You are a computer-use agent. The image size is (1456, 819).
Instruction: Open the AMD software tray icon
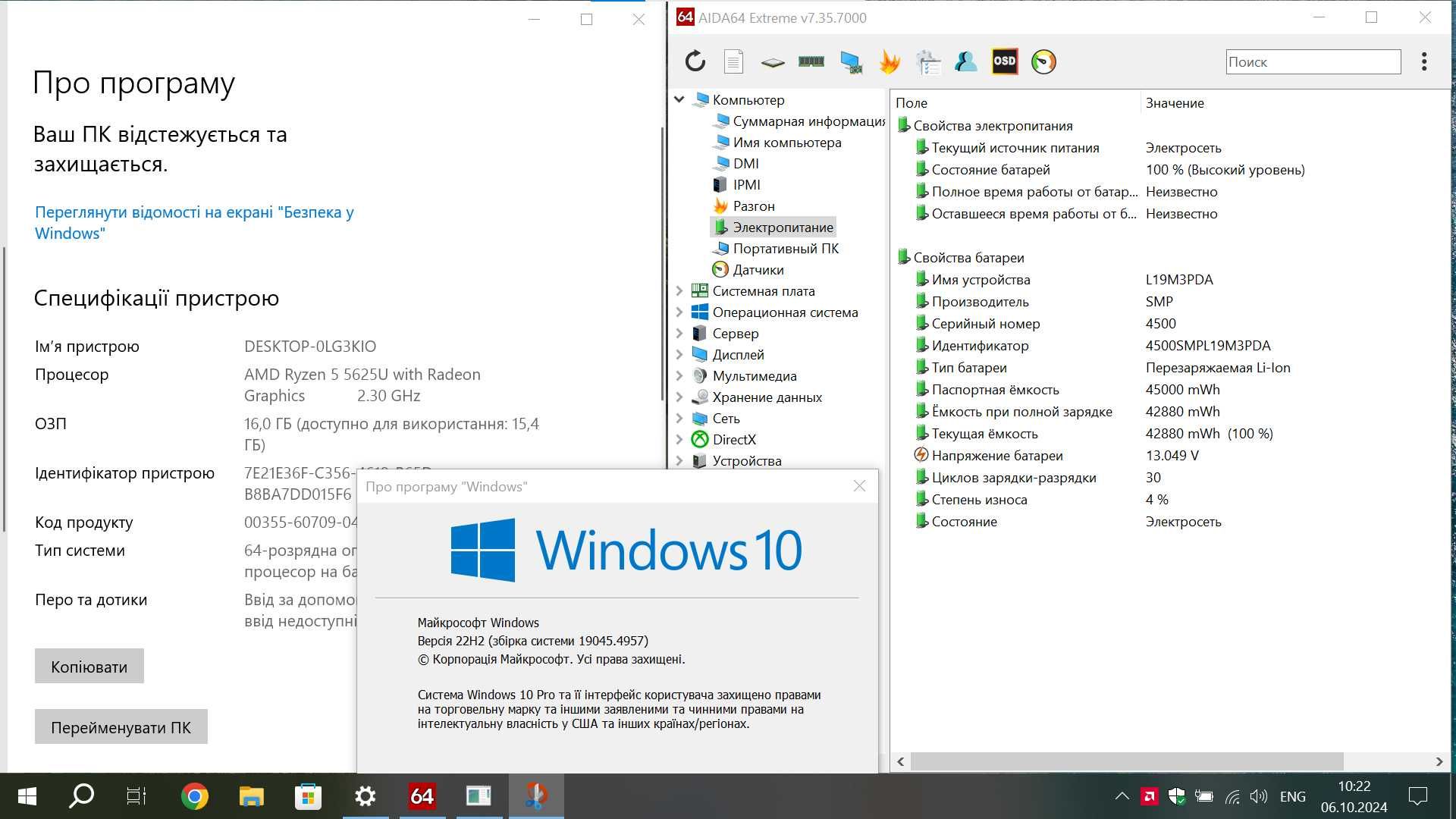(1150, 796)
